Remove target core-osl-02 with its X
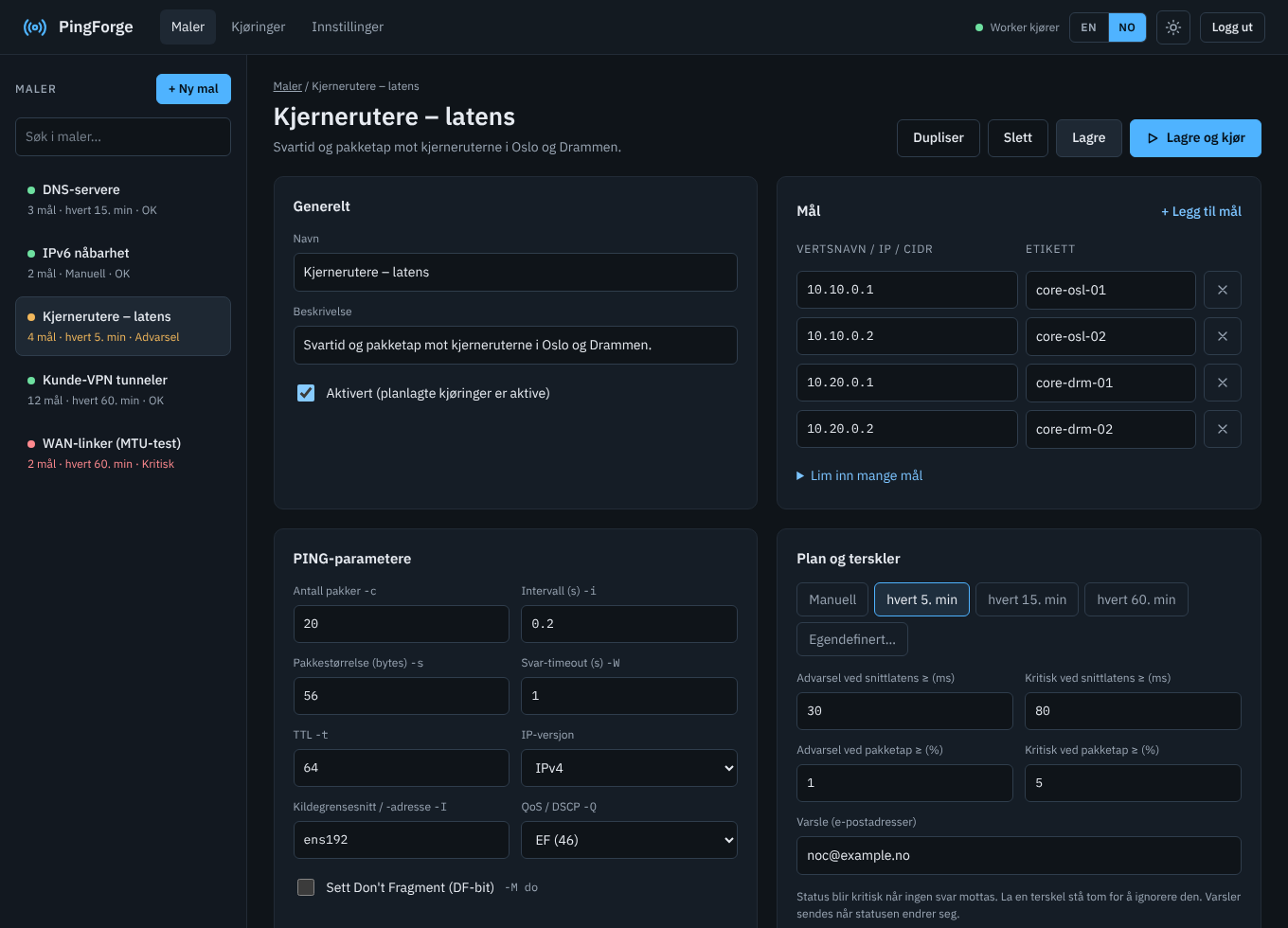 click(x=1223, y=336)
